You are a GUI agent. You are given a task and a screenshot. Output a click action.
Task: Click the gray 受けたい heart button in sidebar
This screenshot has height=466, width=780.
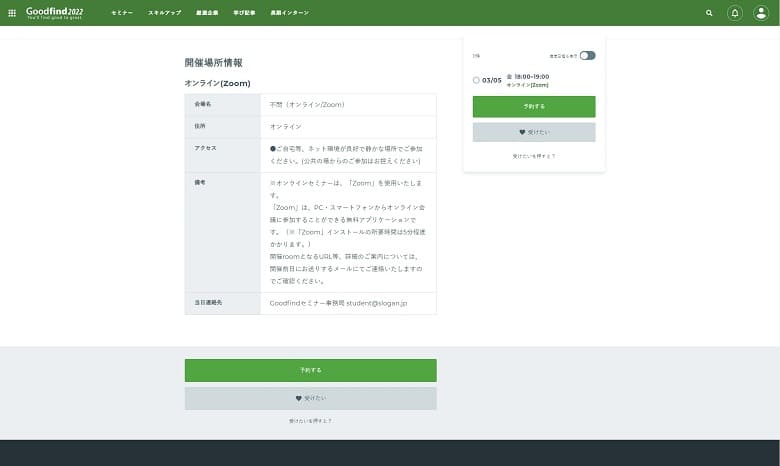click(534, 132)
